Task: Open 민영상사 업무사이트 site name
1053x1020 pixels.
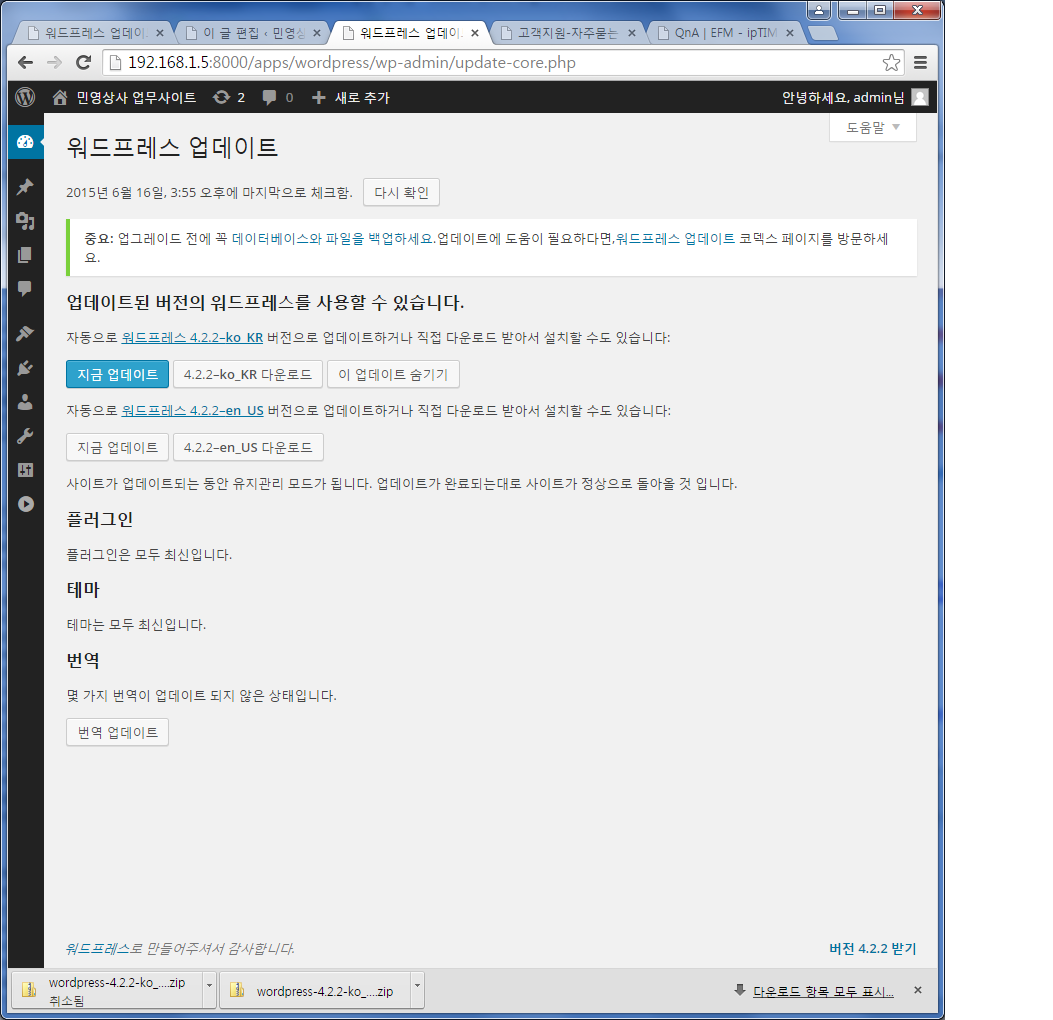Action: 136,97
